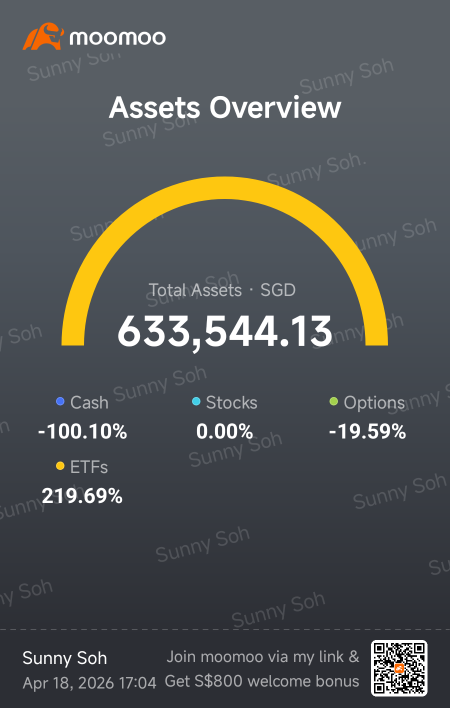Tap the 633,544.13 total assets figure
450x708 pixels.
click(225, 331)
